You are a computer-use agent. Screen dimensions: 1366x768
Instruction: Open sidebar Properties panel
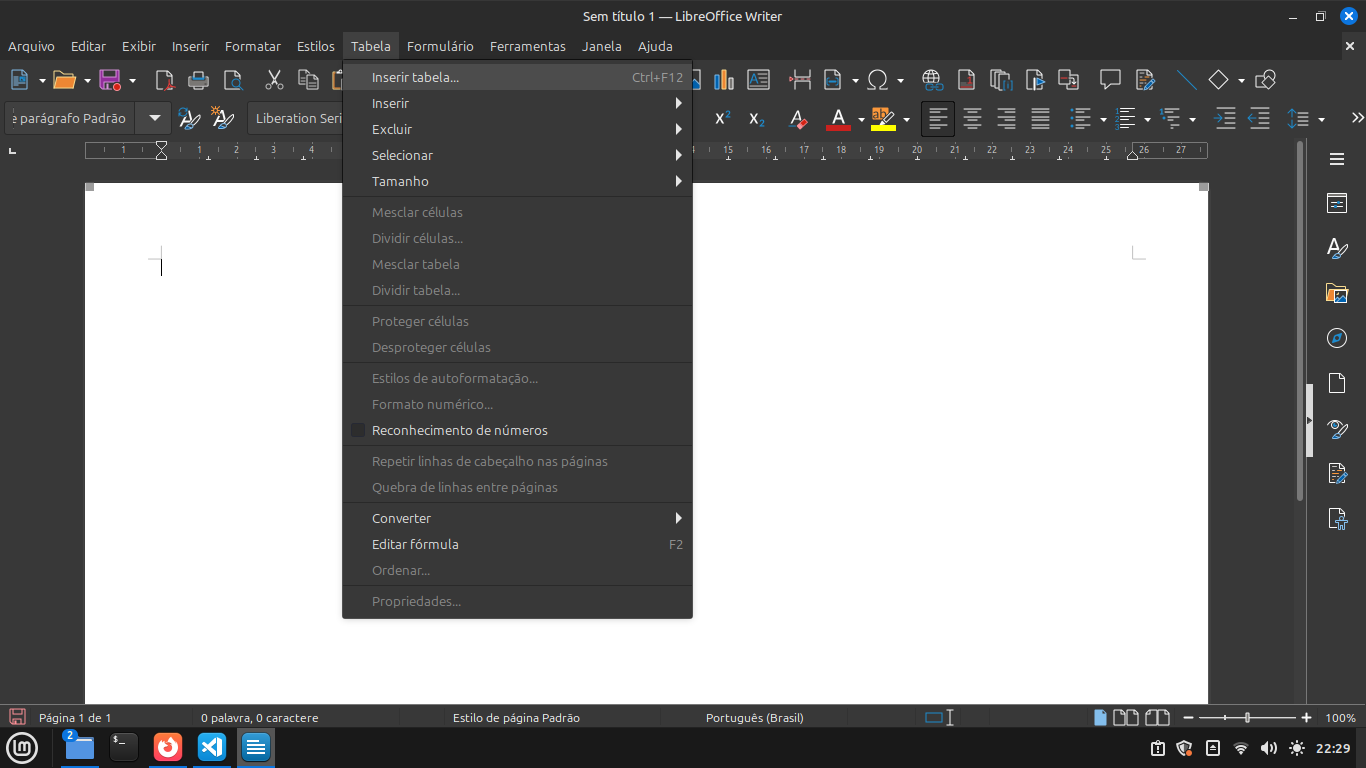coord(1337,204)
